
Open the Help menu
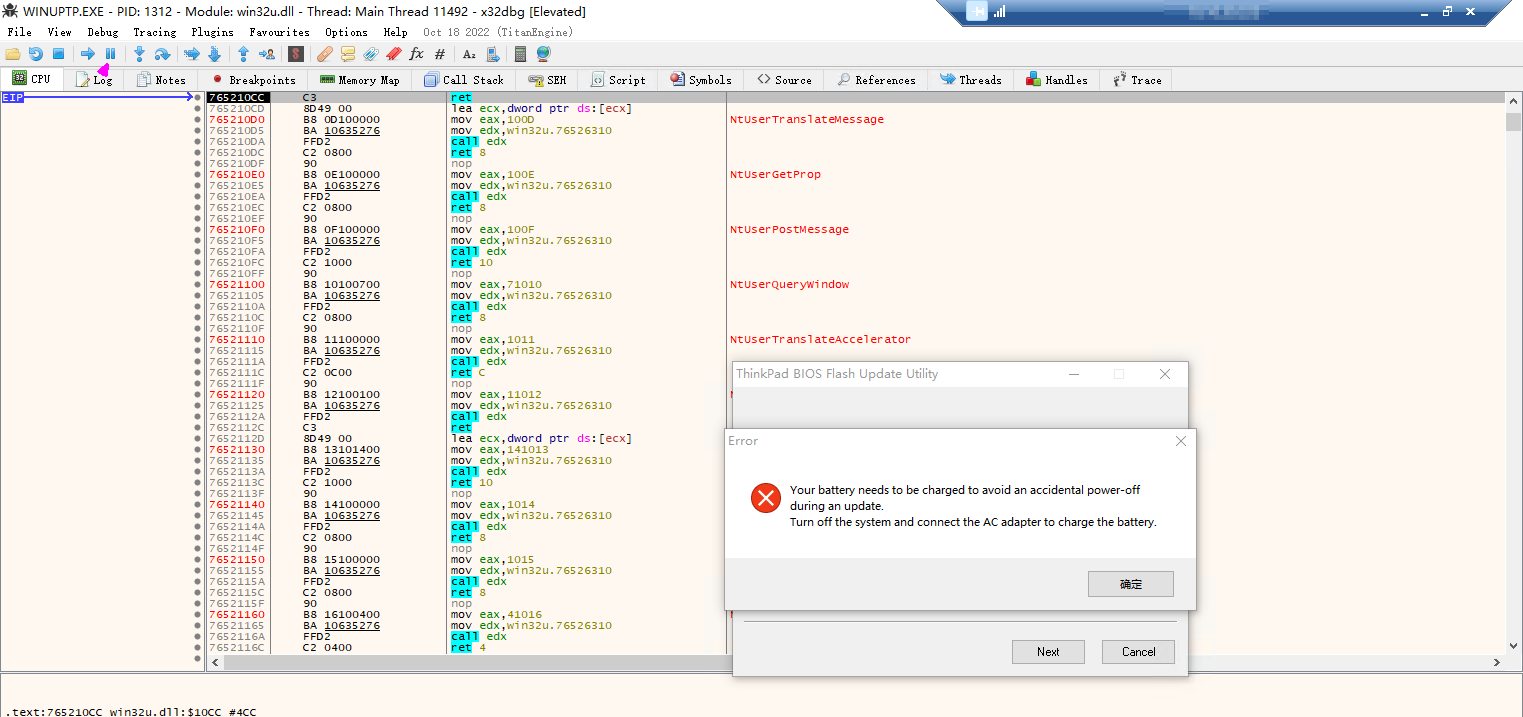coord(395,32)
